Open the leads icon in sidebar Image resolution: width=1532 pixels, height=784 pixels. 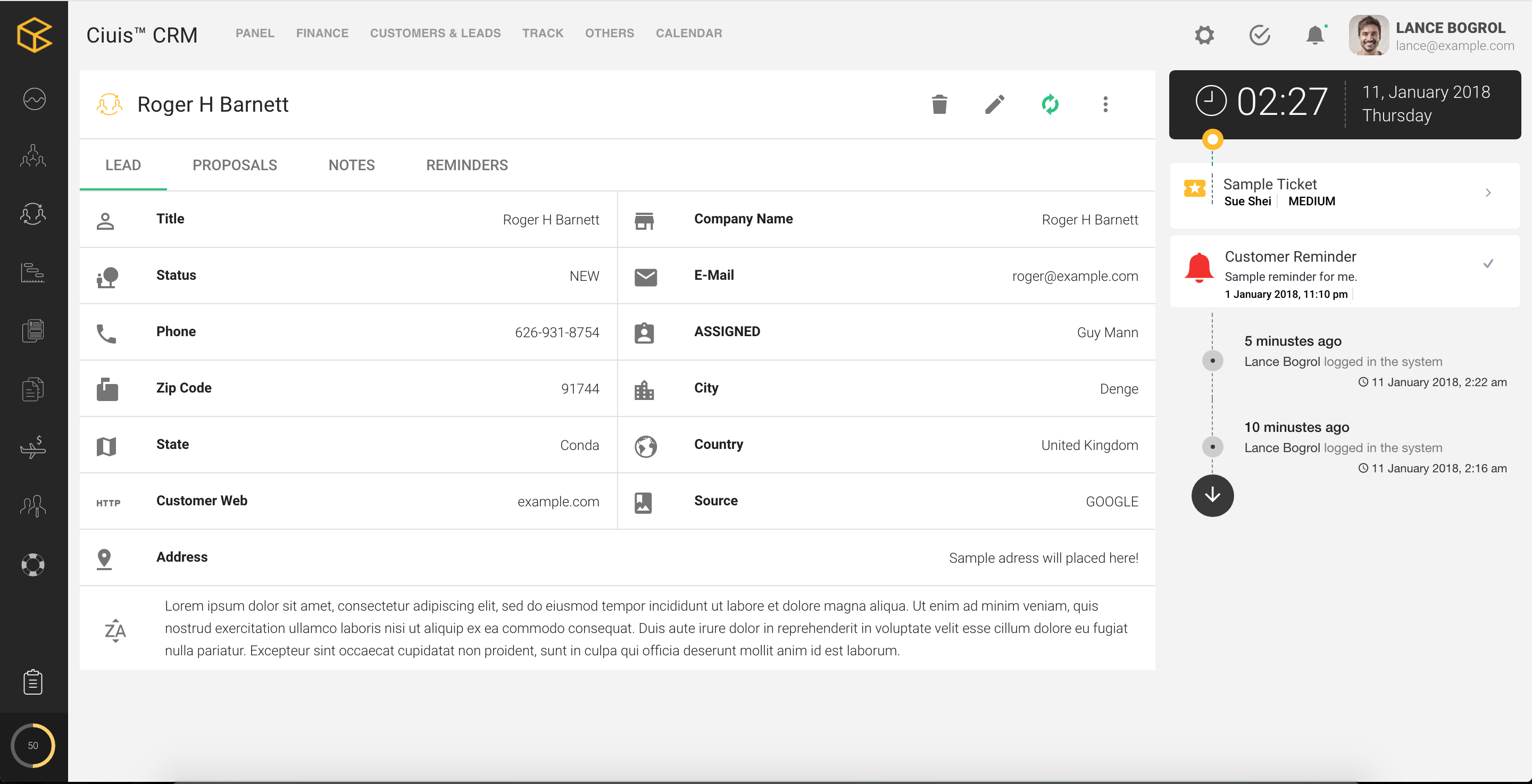pos(34,213)
